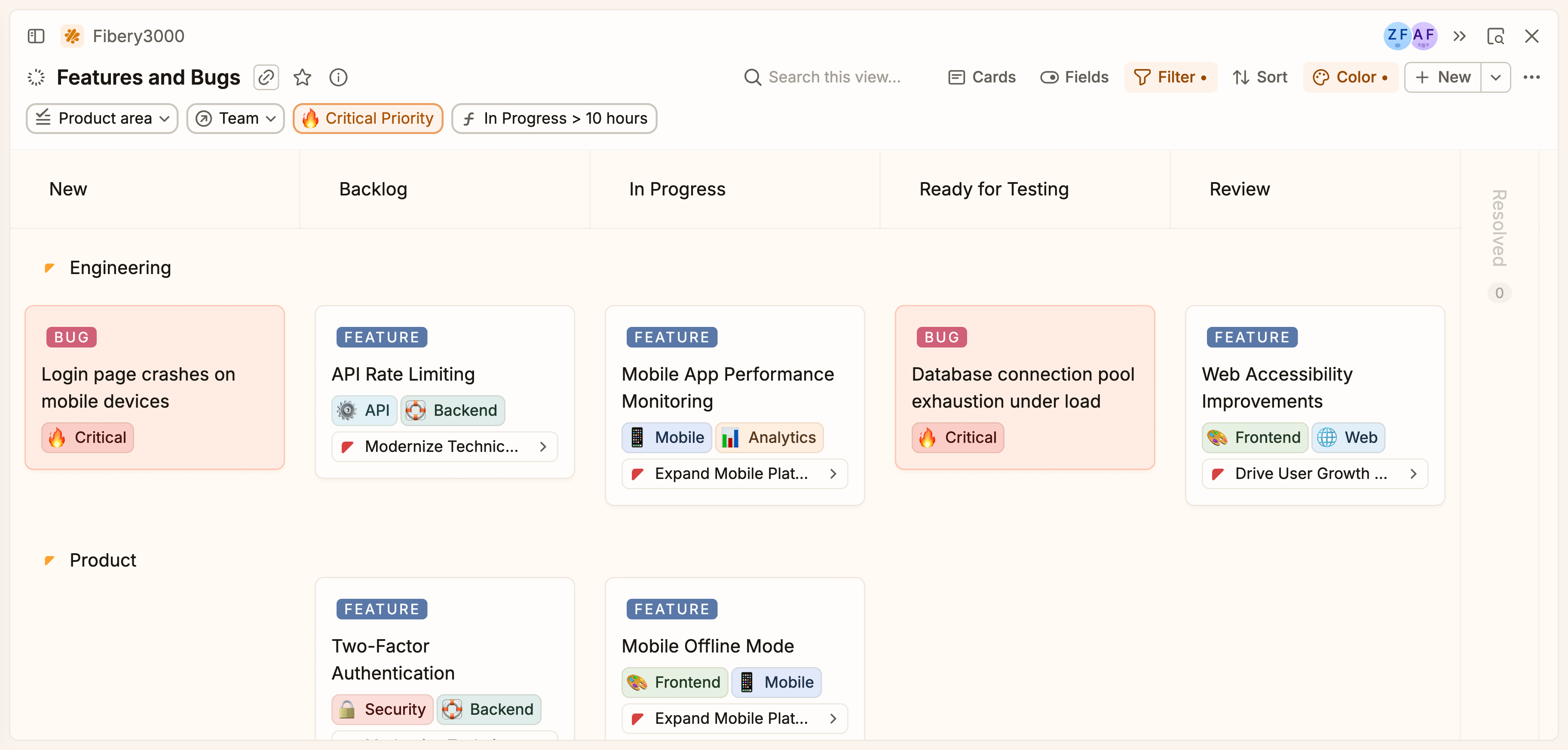1568x750 pixels.
Task: Open the view info icon
Action: pos(338,77)
